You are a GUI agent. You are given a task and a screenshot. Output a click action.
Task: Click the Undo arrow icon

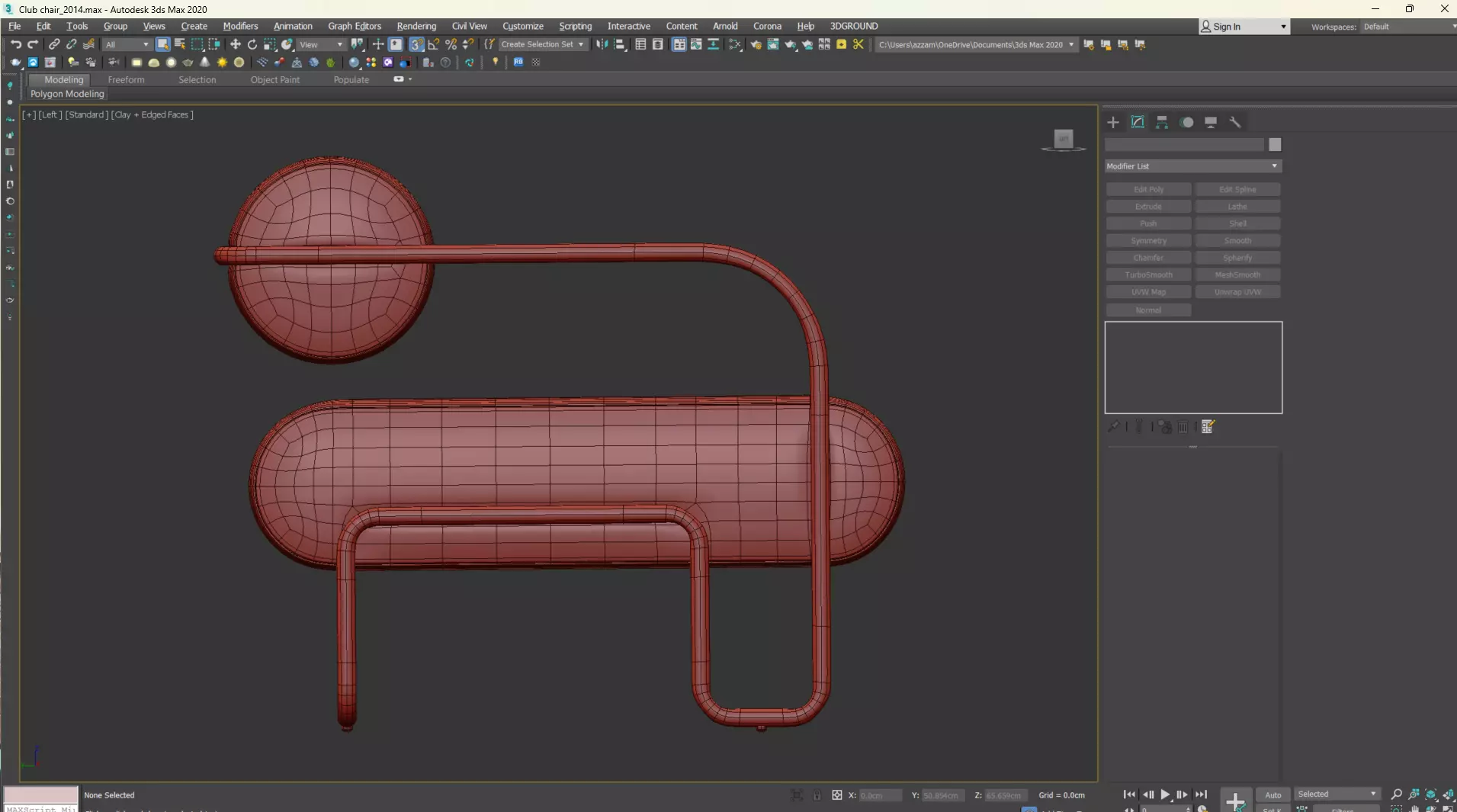[16, 44]
